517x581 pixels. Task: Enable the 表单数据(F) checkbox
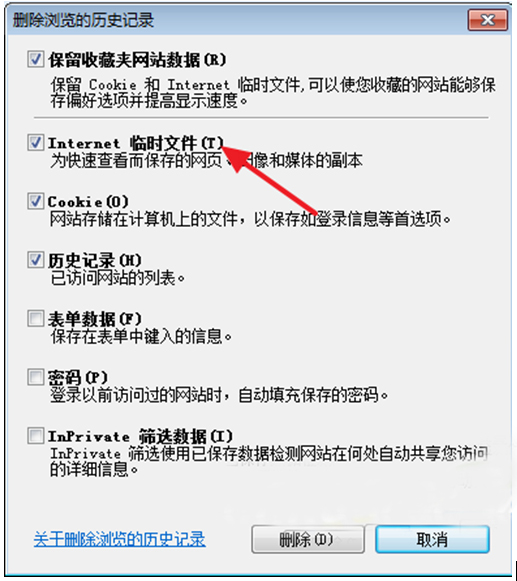click(x=36, y=318)
